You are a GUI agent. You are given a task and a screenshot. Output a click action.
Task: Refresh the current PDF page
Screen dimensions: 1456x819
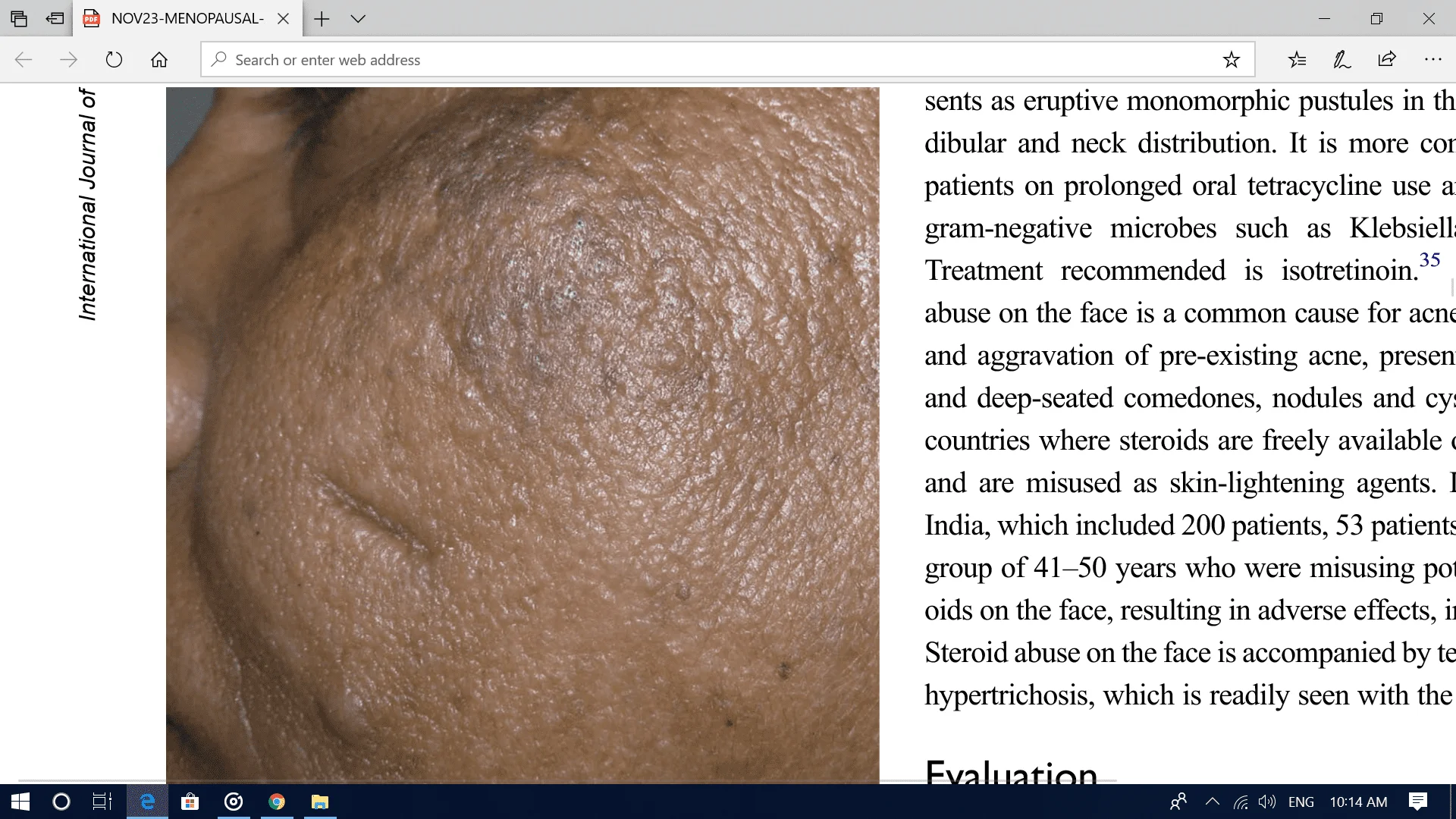click(114, 59)
